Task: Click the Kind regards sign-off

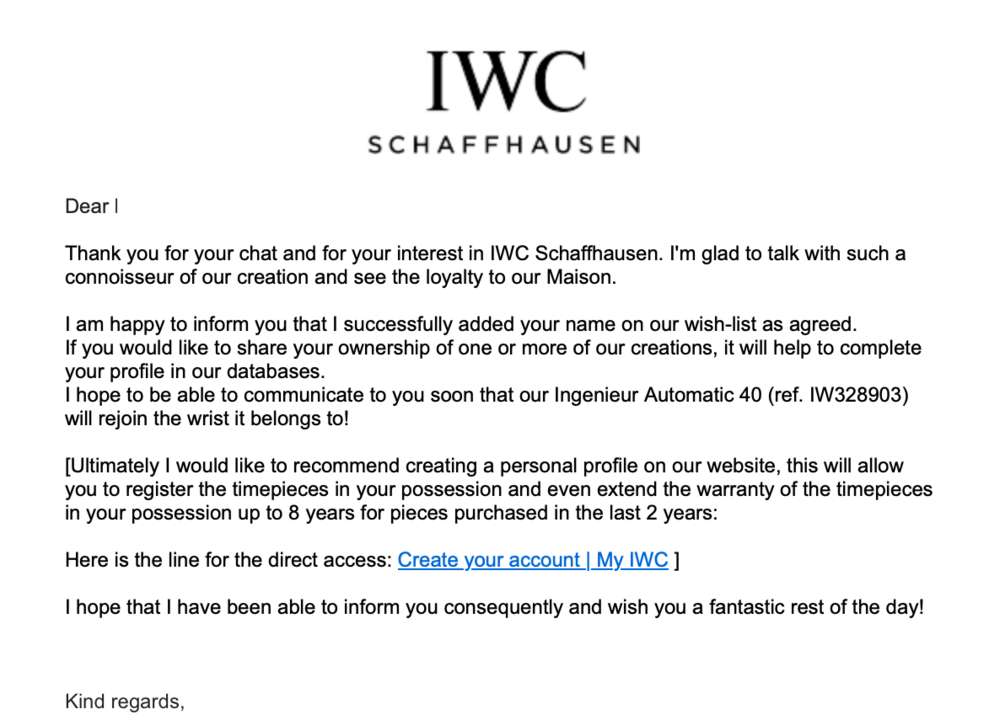Action: tap(124, 701)
